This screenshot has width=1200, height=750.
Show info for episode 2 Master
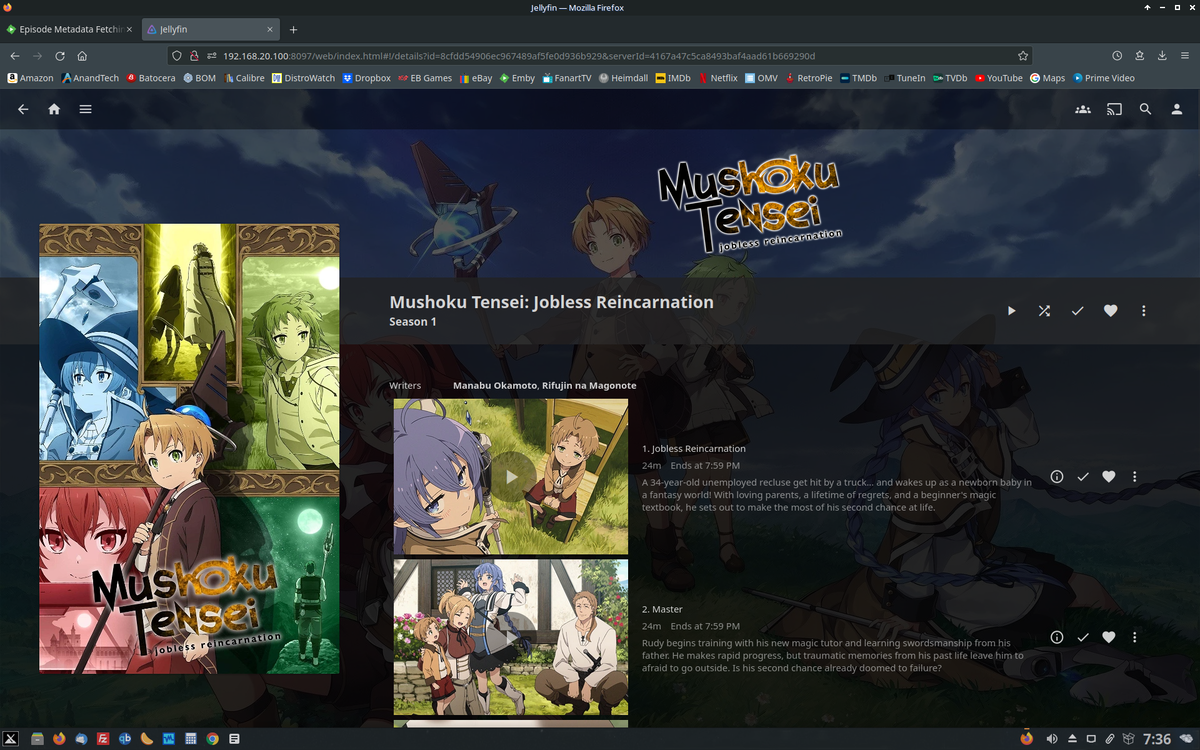coord(1057,637)
